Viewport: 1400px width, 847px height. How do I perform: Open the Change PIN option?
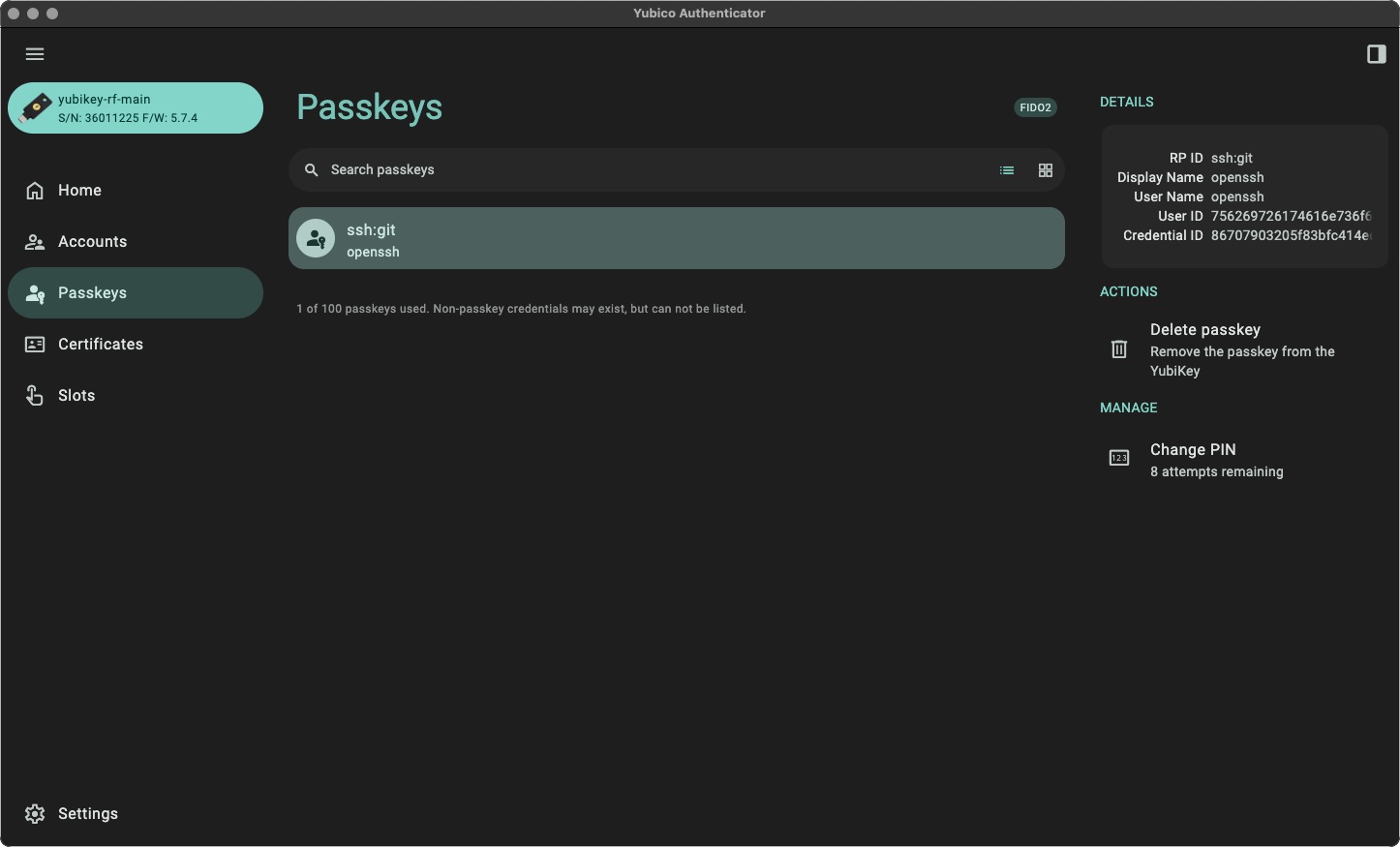point(1244,460)
